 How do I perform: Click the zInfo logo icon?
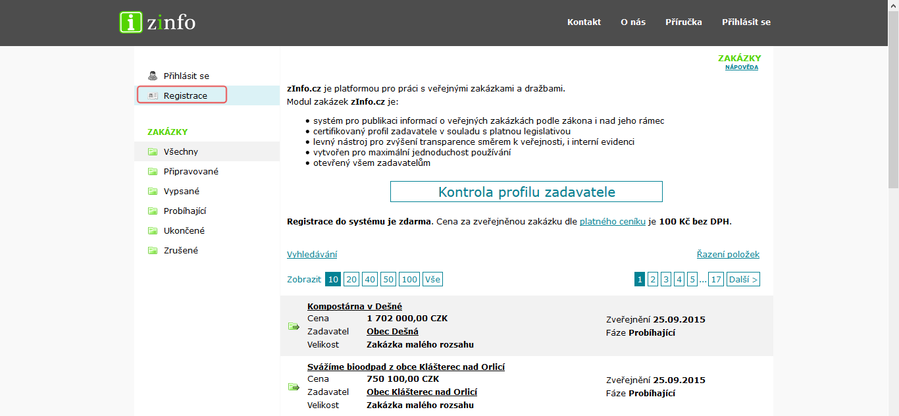(130, 22)
